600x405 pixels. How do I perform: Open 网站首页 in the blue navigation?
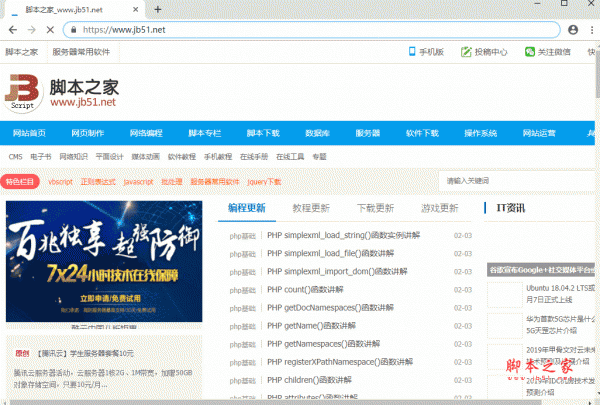pyautogui.click(x=29, y=133)
